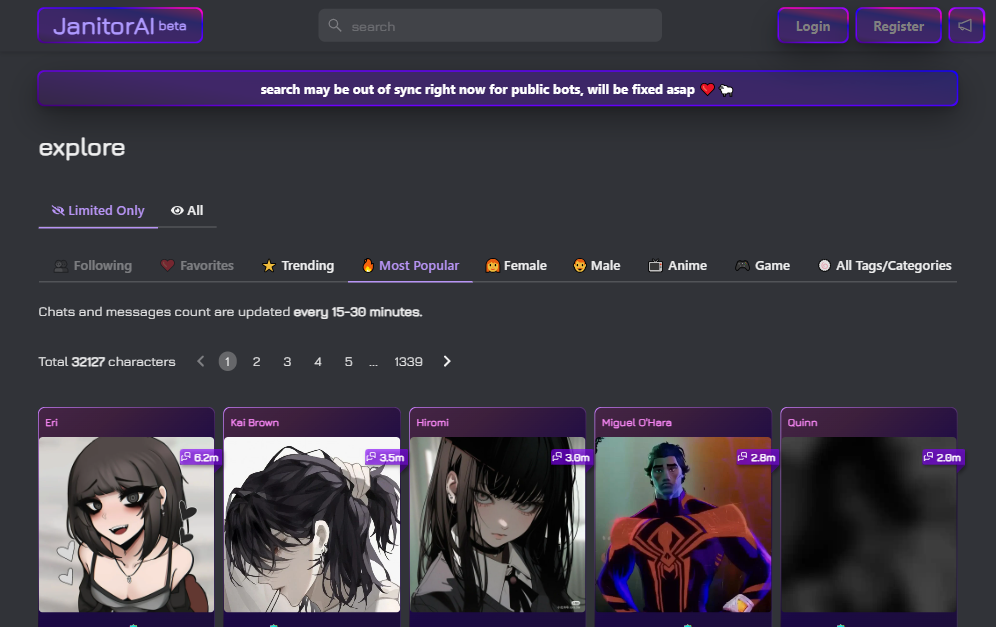Click the magnifier icon in the search bar
Viewport: 996px width, 627px height.
point(335,25)
